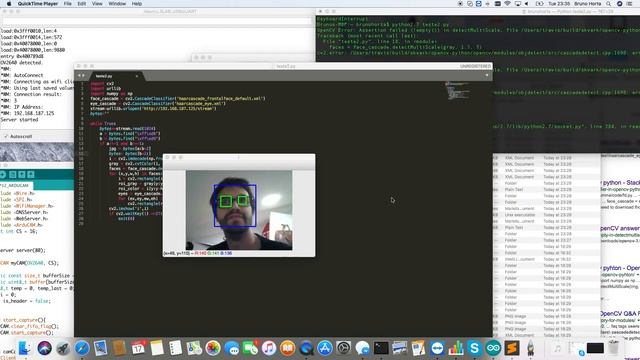Viewport: 640px width, 360px height.
Task: Click the webcam face detection image
Action: tap(239, 210)
